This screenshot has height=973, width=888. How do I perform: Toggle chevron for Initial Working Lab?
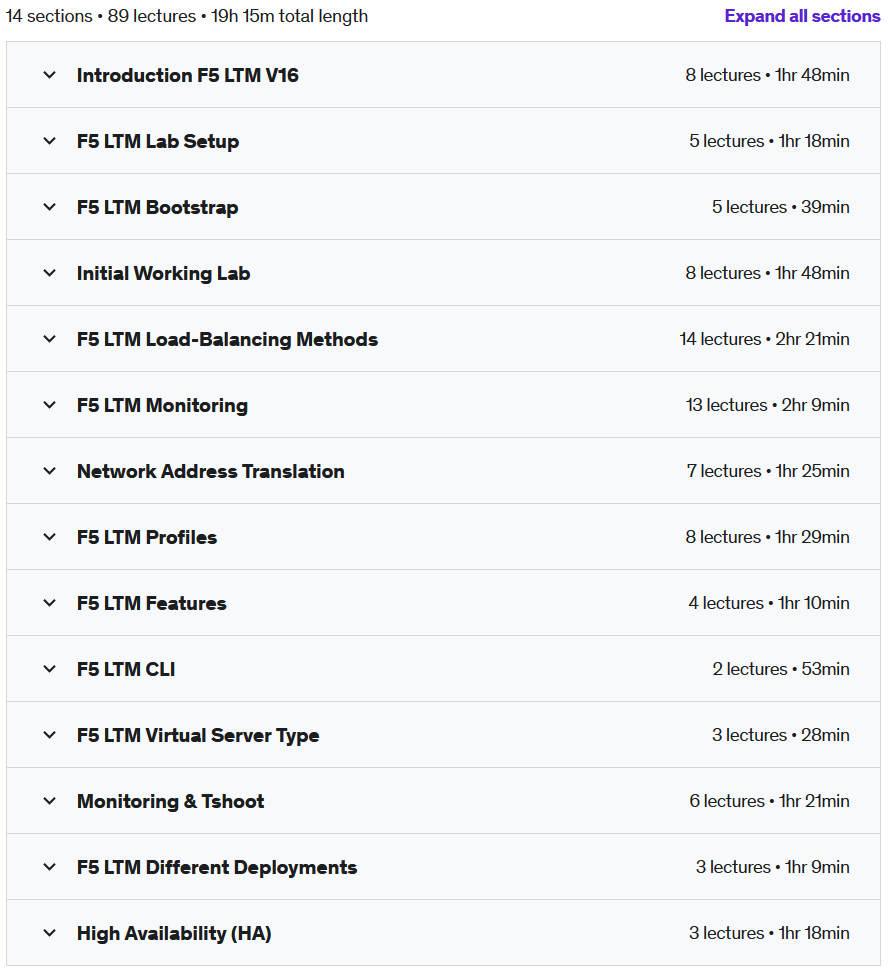click(x=50, y=273)
